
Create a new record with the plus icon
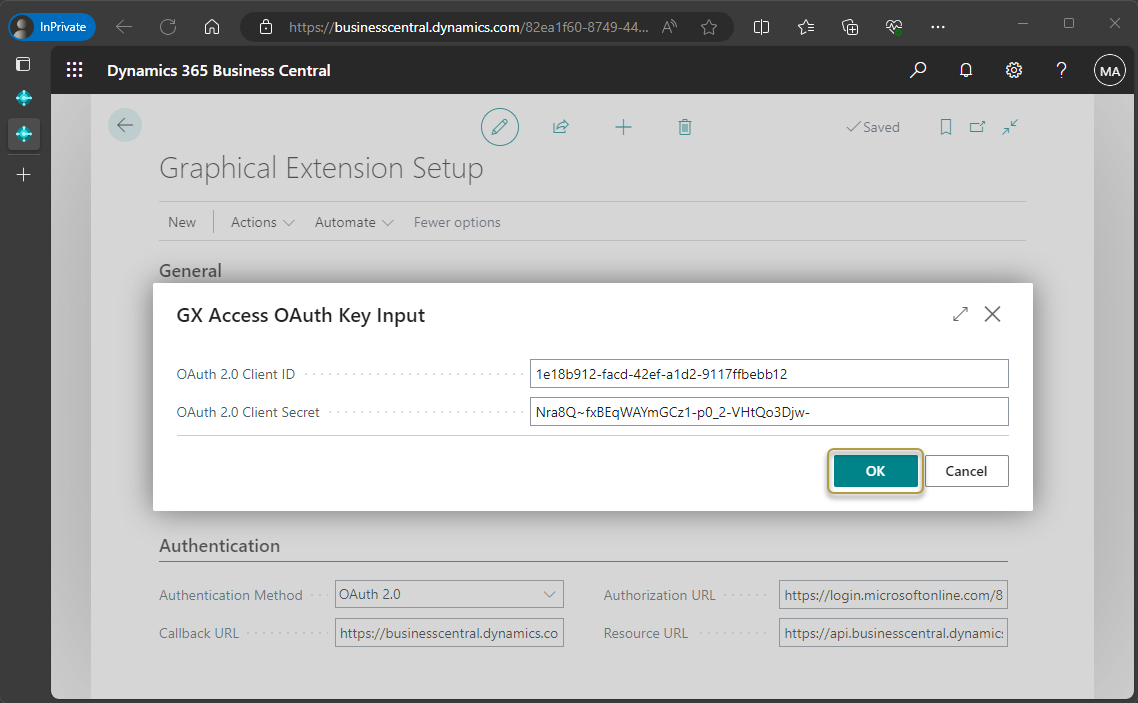pos(623,126)
